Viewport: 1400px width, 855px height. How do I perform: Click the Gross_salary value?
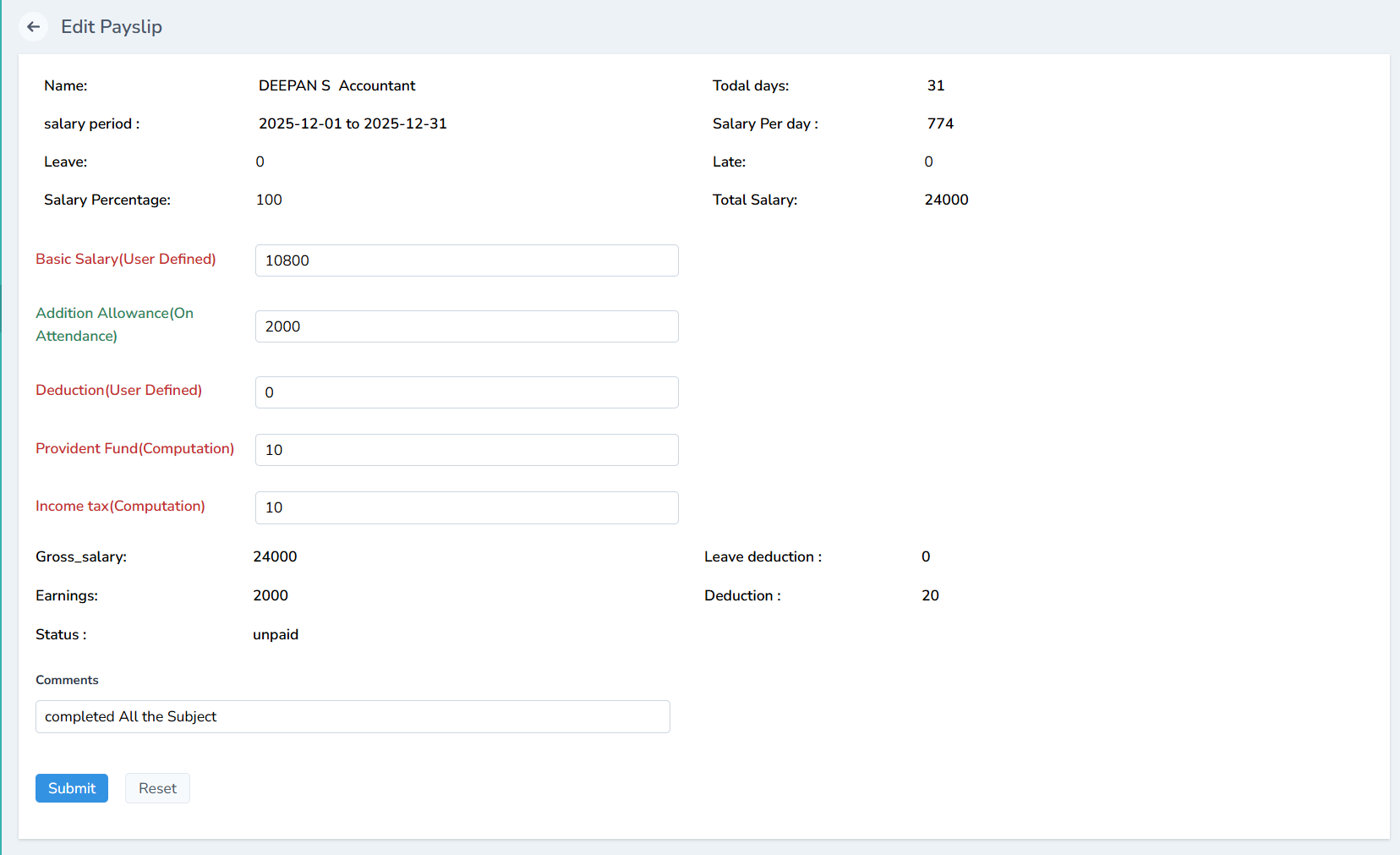click(x=275, y=556)
